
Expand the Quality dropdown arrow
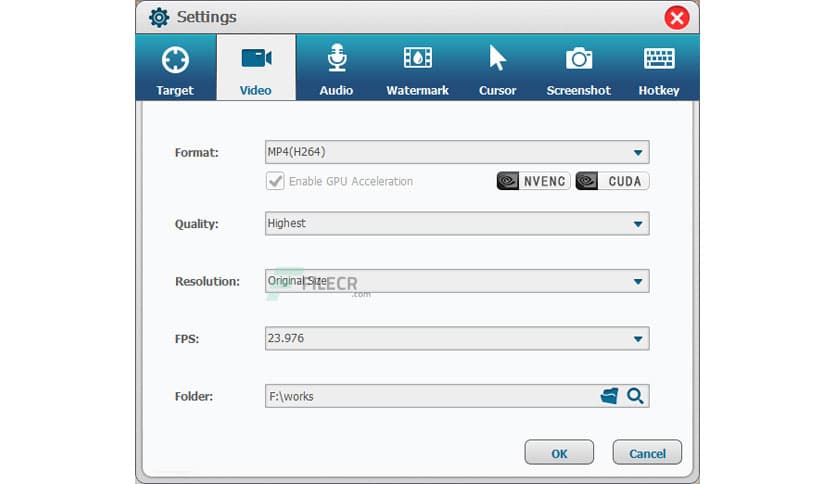point(638,224)
